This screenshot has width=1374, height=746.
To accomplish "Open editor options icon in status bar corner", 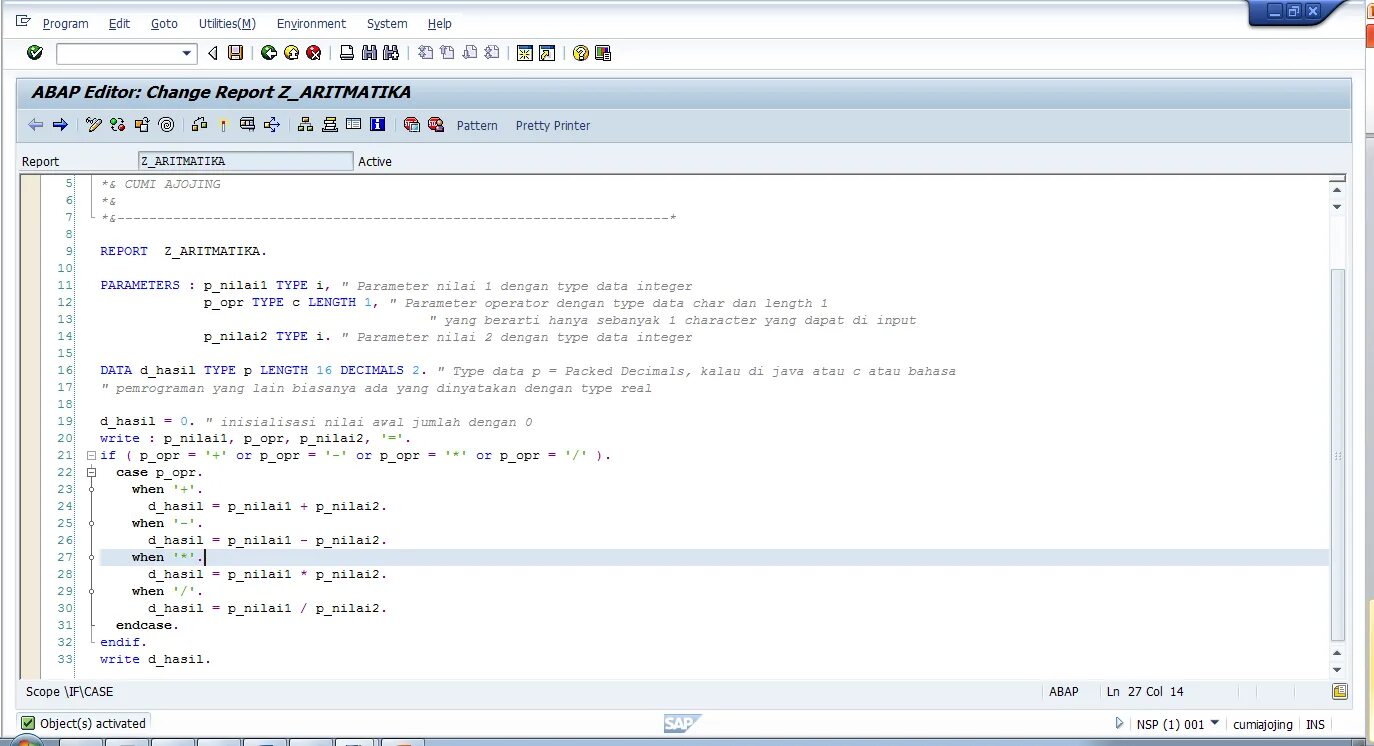I will [1340, 691].
